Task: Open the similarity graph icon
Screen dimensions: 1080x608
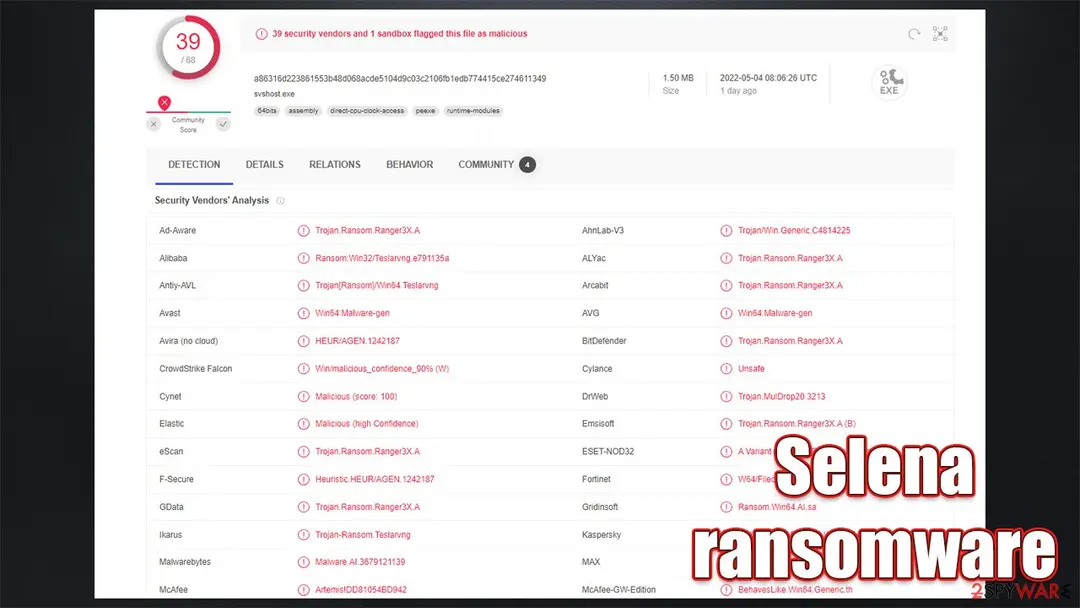Action: [940, 34]
